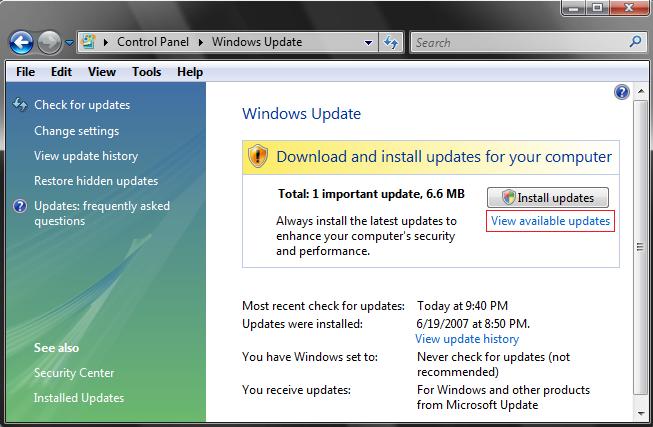
Task: Open the Help menu
Action: point(190,72)
